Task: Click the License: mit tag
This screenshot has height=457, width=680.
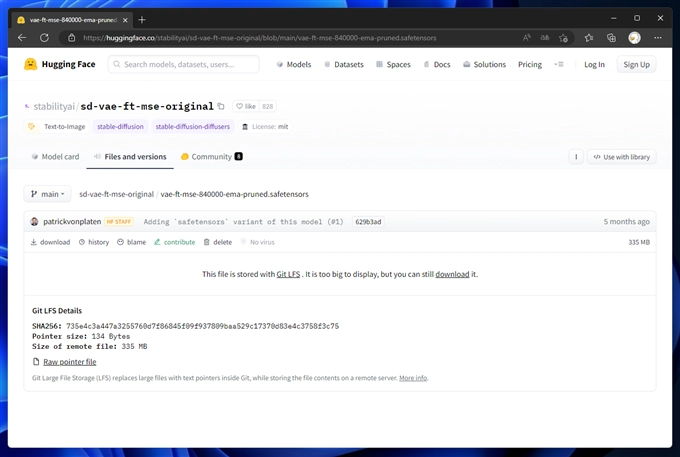Action: click(x=265, y=127)
